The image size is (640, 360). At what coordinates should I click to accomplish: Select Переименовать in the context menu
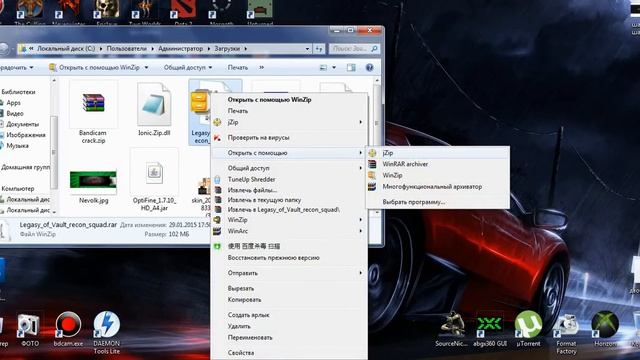coord(289,338)
